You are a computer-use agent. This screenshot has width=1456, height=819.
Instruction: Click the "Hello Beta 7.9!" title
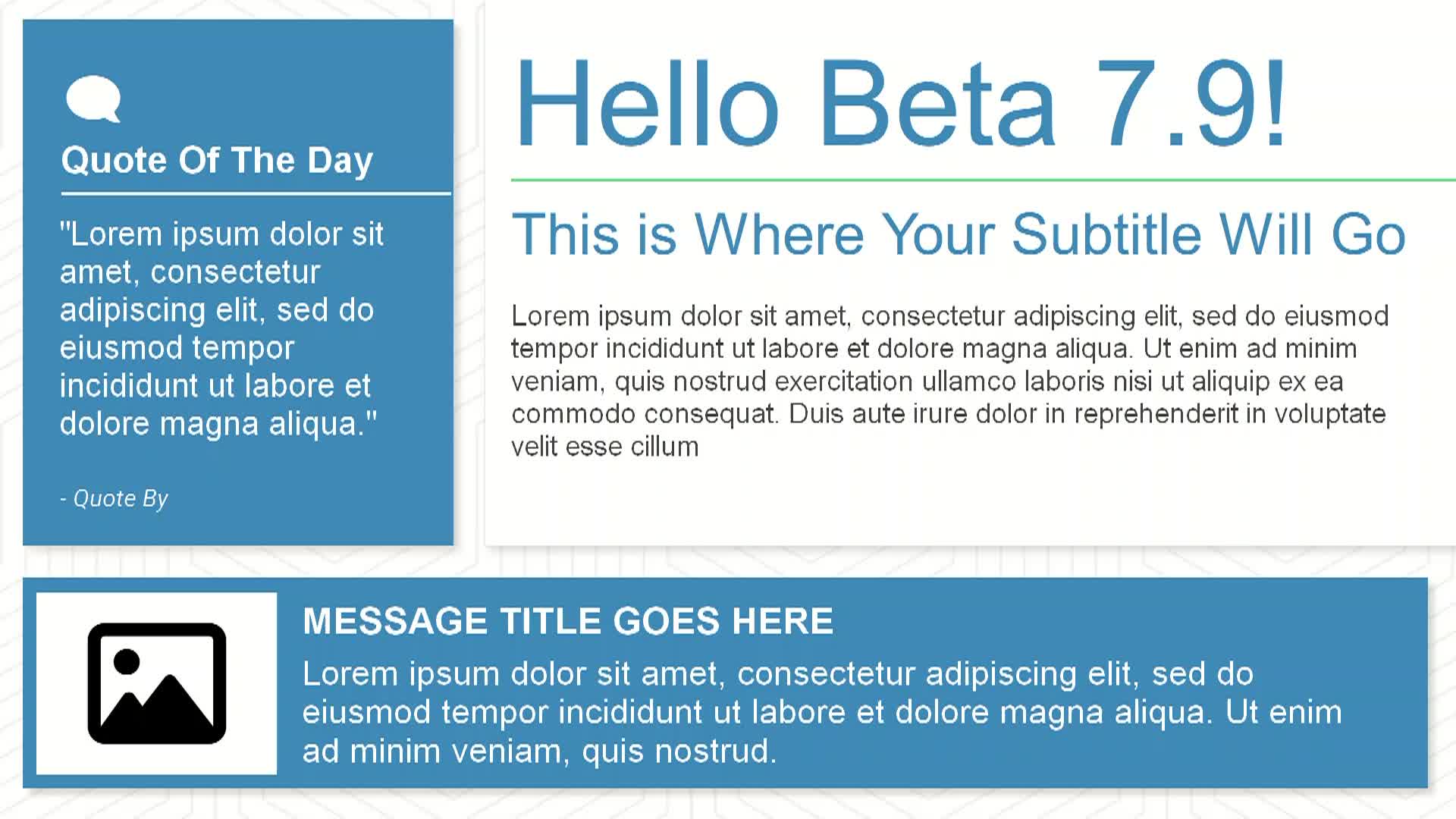(900, 104)
